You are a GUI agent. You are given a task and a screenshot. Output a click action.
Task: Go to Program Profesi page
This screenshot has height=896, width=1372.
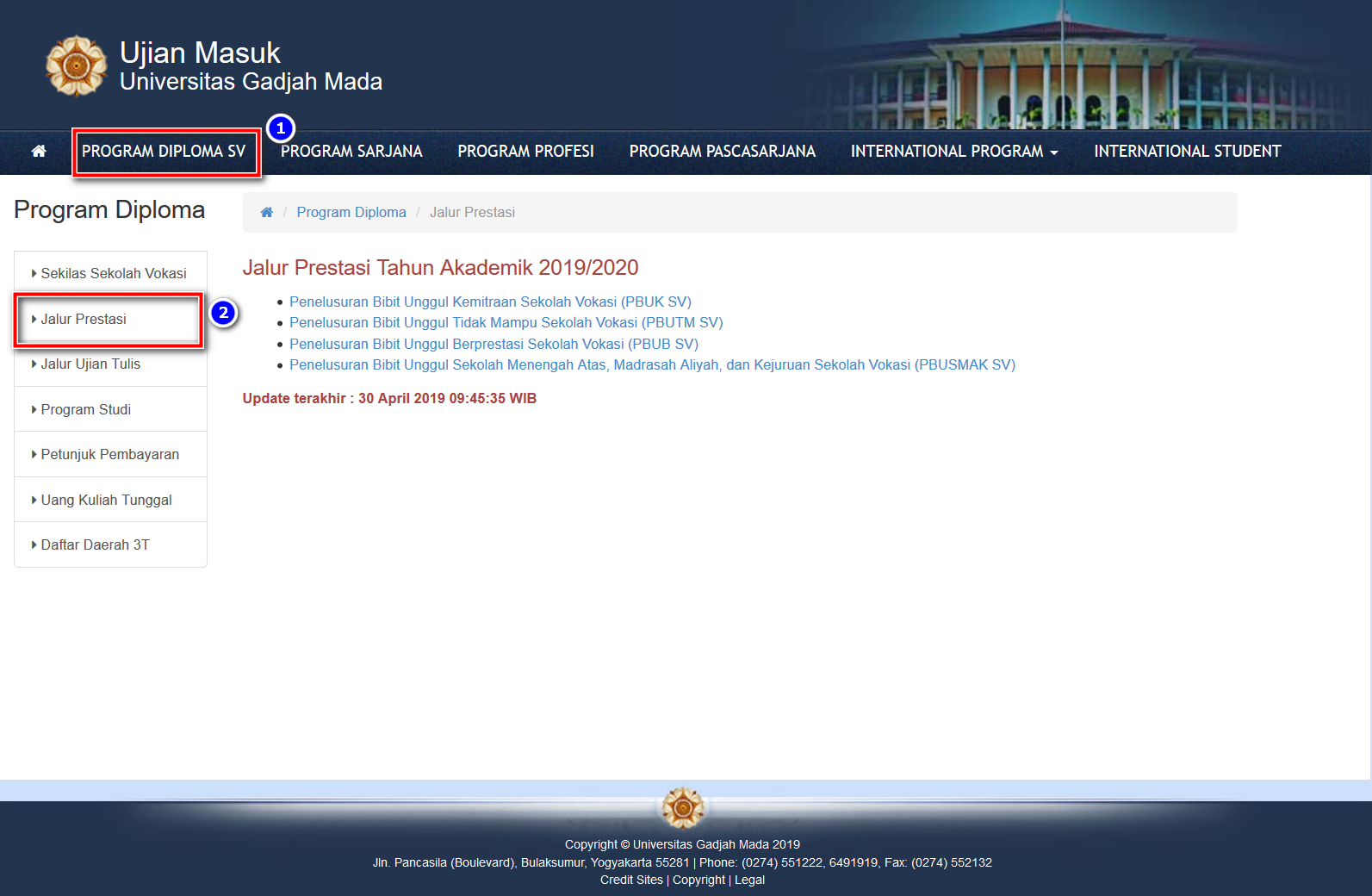point(525,152)
